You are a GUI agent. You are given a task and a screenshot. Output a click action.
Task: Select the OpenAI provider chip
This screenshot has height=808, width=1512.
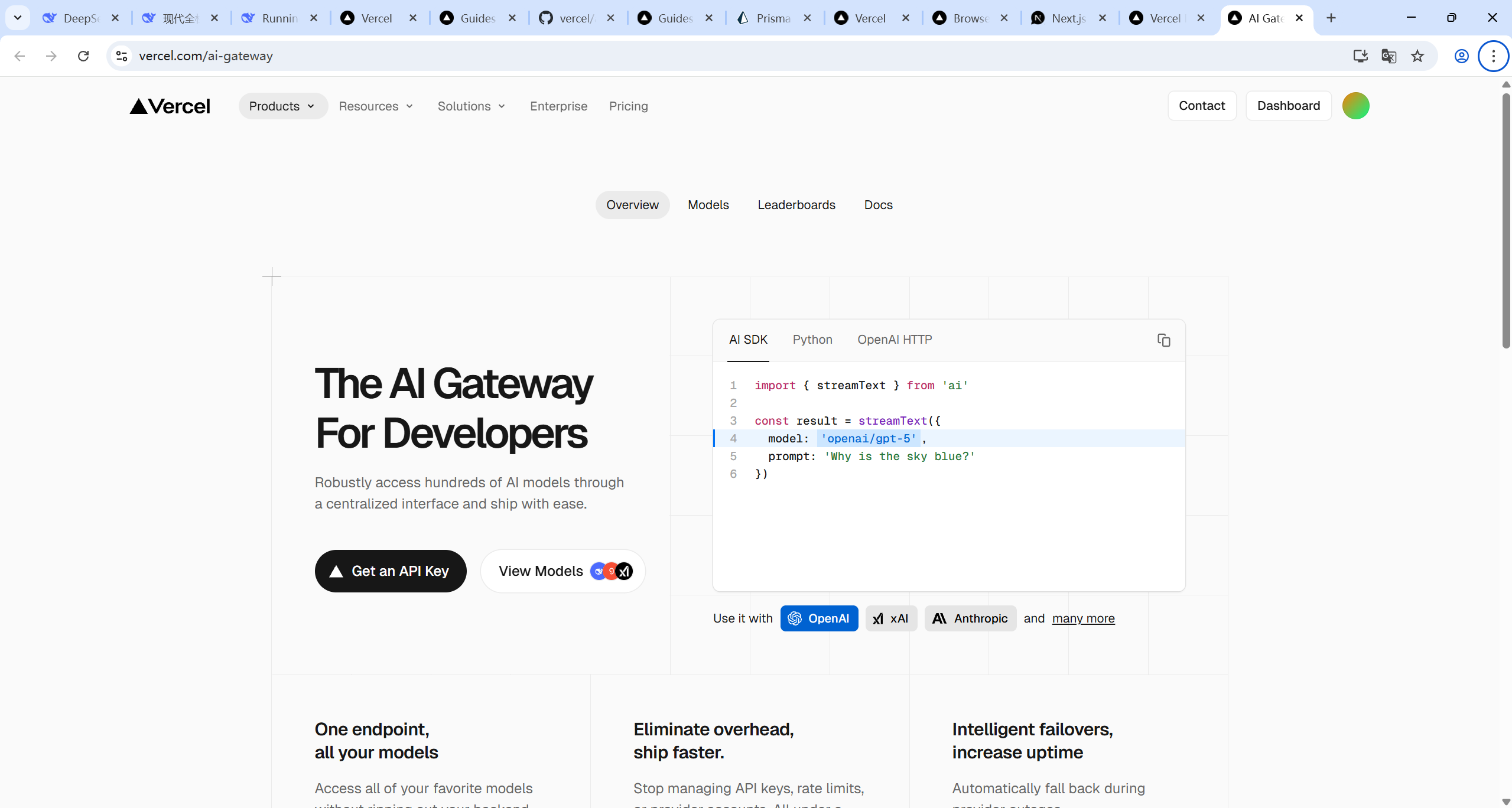click(819, 618)
